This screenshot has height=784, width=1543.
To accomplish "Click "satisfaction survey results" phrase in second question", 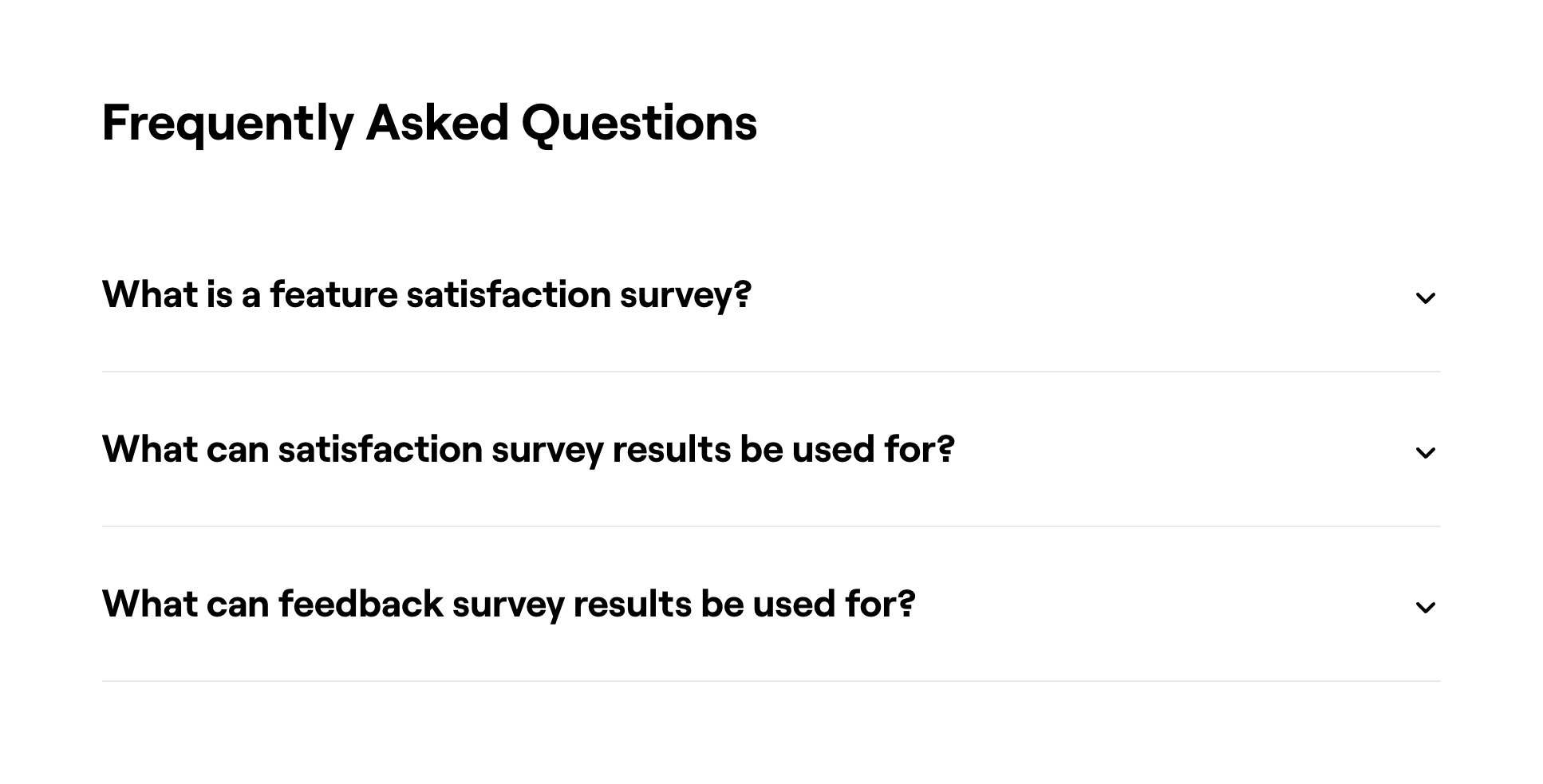I will click(x=504, y=449).
